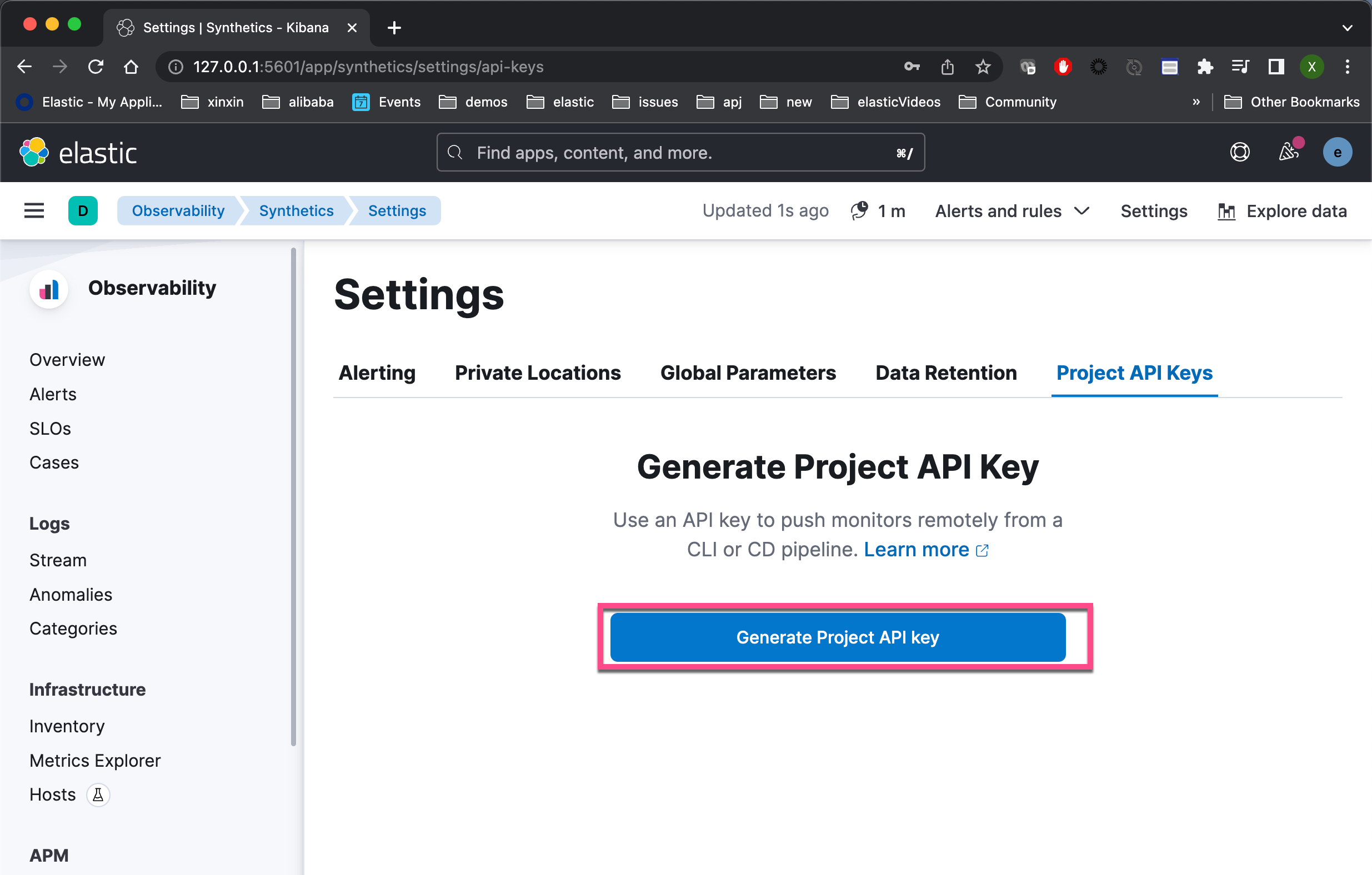
Task: Bookmark this page with star icon
Action: [983, 67]
